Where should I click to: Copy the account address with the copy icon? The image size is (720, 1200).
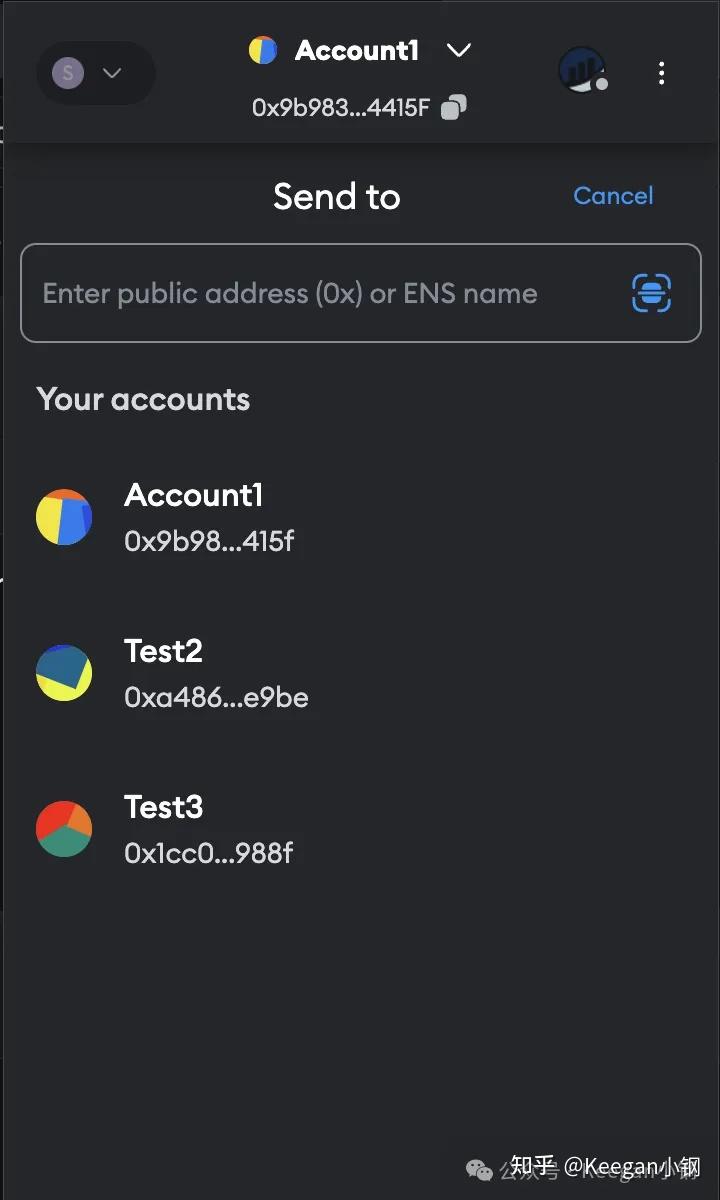click(454, 107)
